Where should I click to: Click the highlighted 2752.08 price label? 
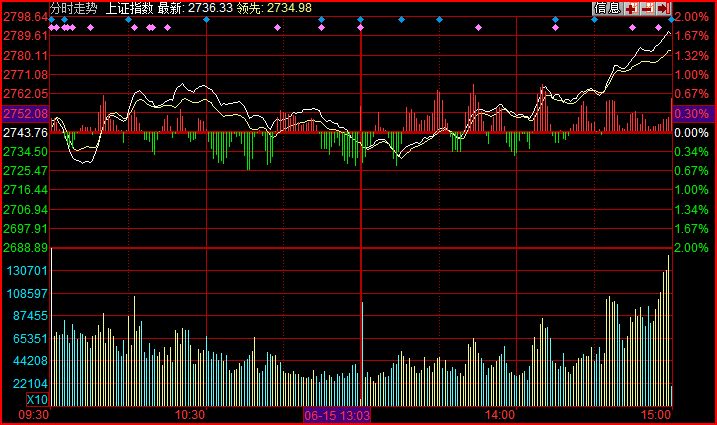[24, 113]
